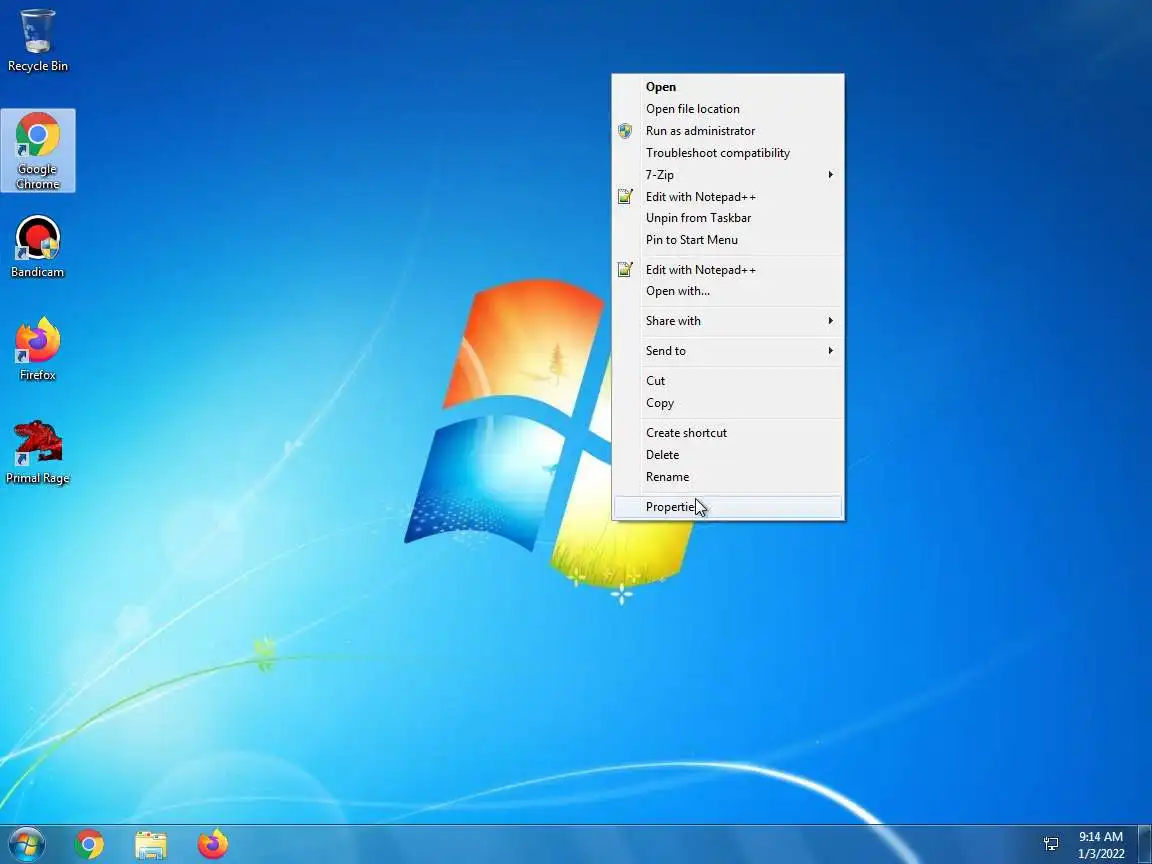Choose Open file location
This screenshot has width=1152, height=864.
tap(727, 109)
